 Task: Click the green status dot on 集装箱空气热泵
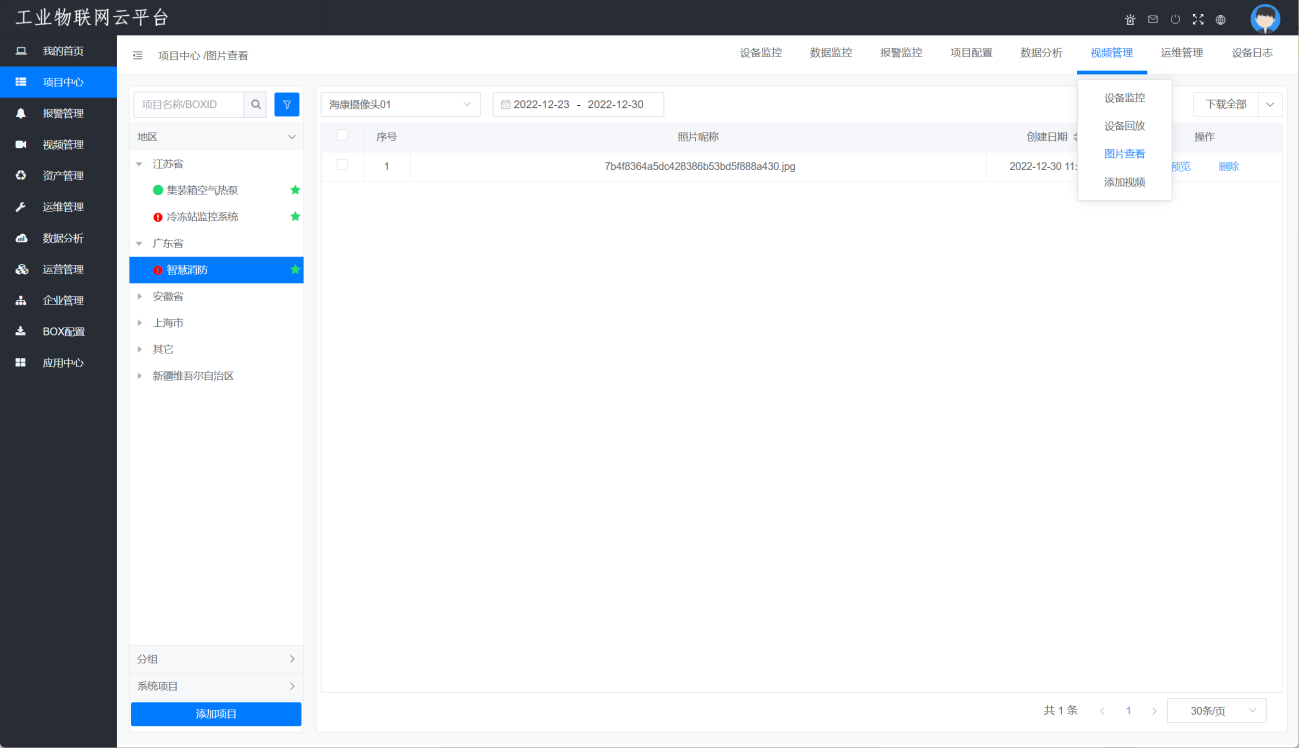coord(158,190)
